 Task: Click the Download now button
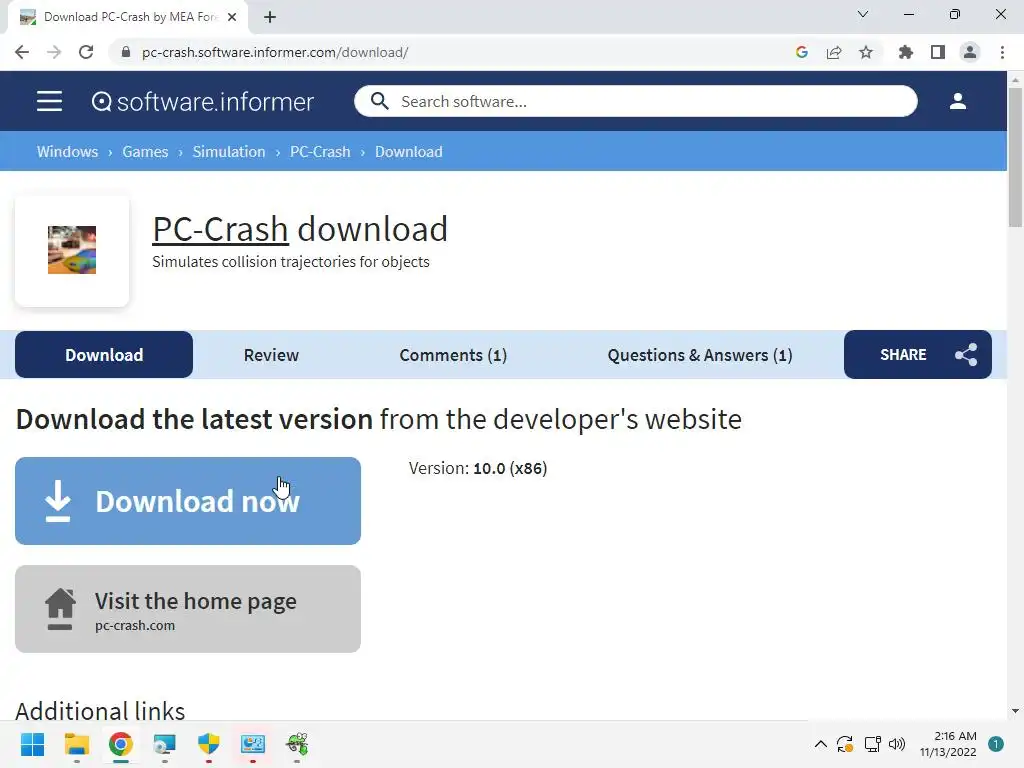[188, 501]
